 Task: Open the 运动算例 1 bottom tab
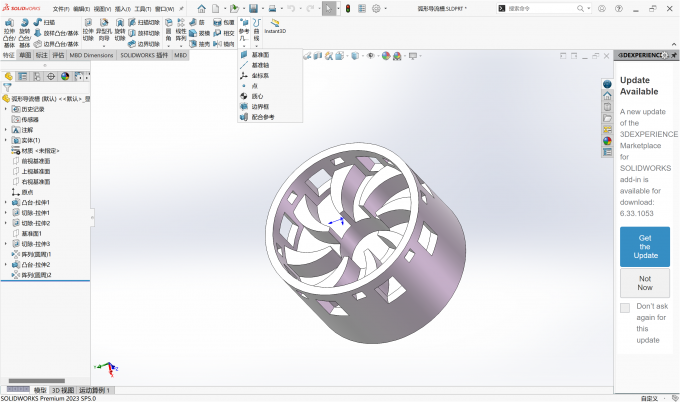pyautogui.click(x=94, y=390)
